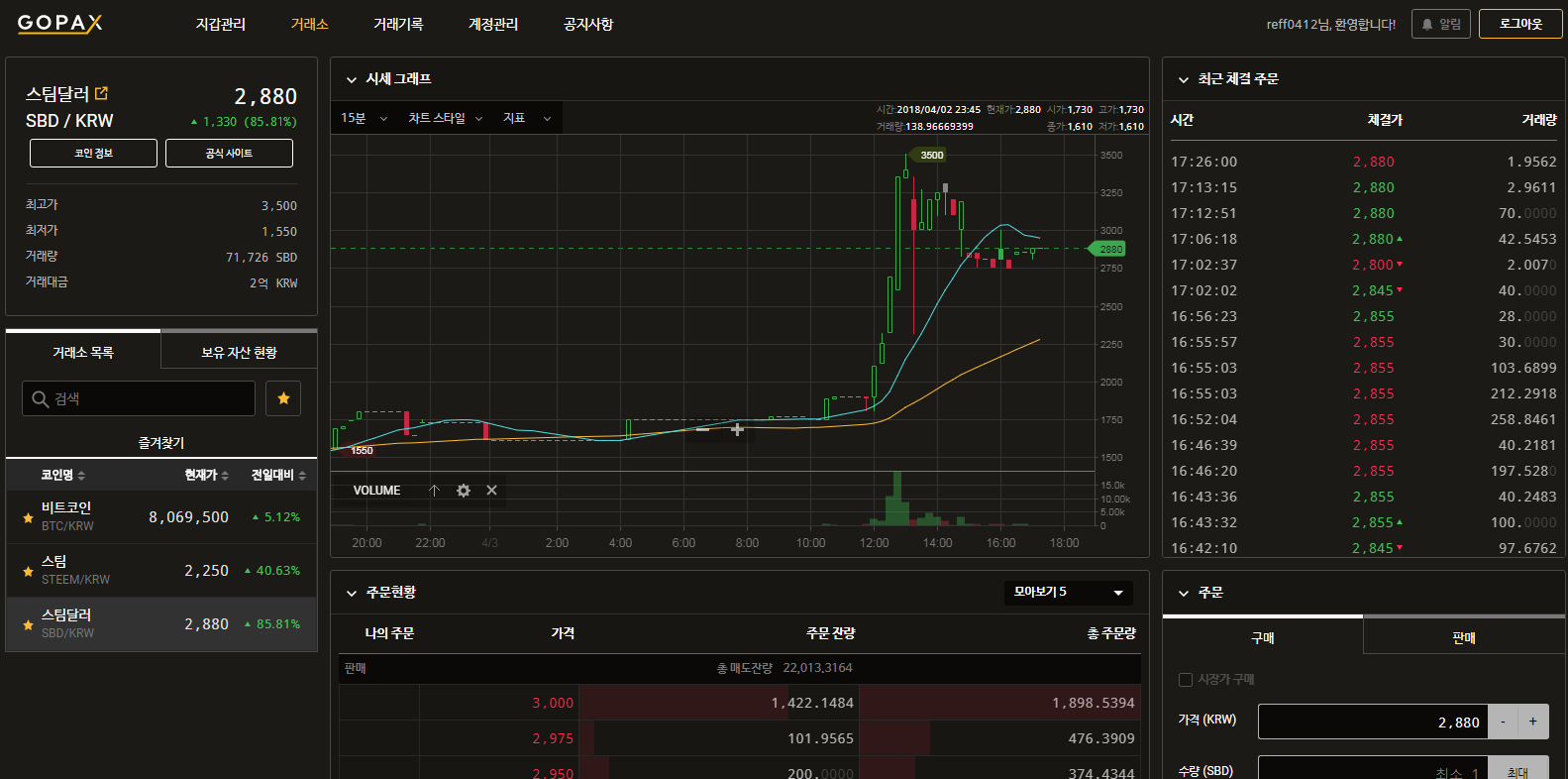Image resolution: width=1568 pixels, height=779 pixels.
Task: Move the VOLUME indicator up with arrow
Action: click(434, 491)
